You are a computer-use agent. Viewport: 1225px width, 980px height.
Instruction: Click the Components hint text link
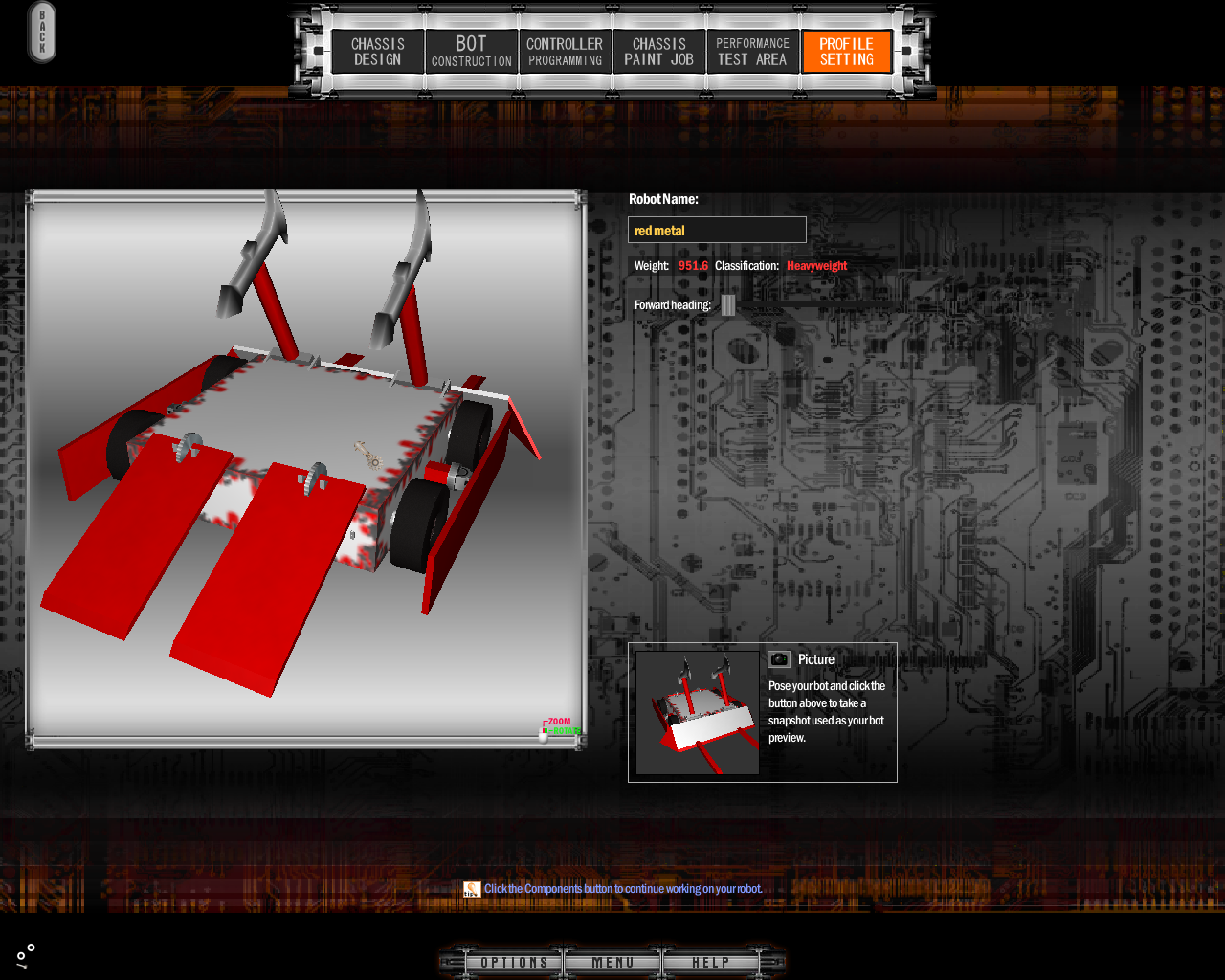623,889
